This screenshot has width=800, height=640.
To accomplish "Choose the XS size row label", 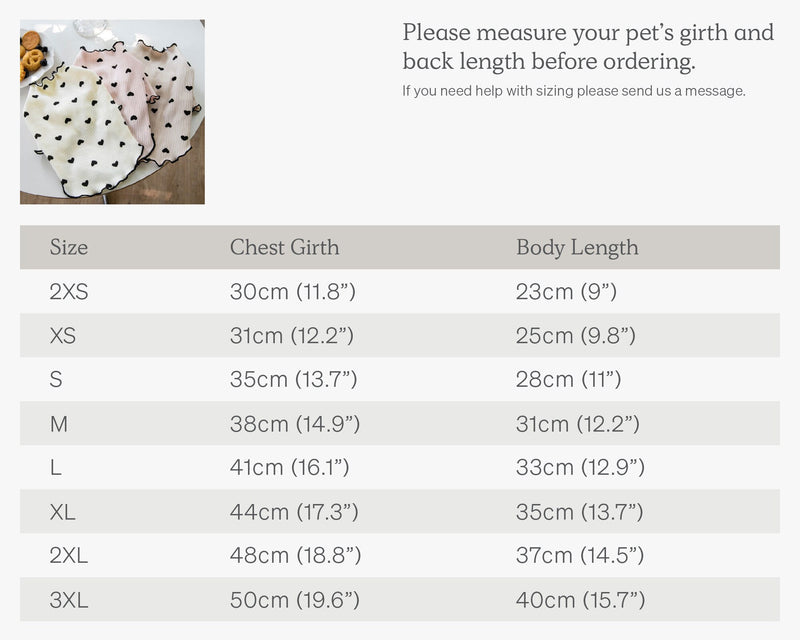I will (62, 336).
